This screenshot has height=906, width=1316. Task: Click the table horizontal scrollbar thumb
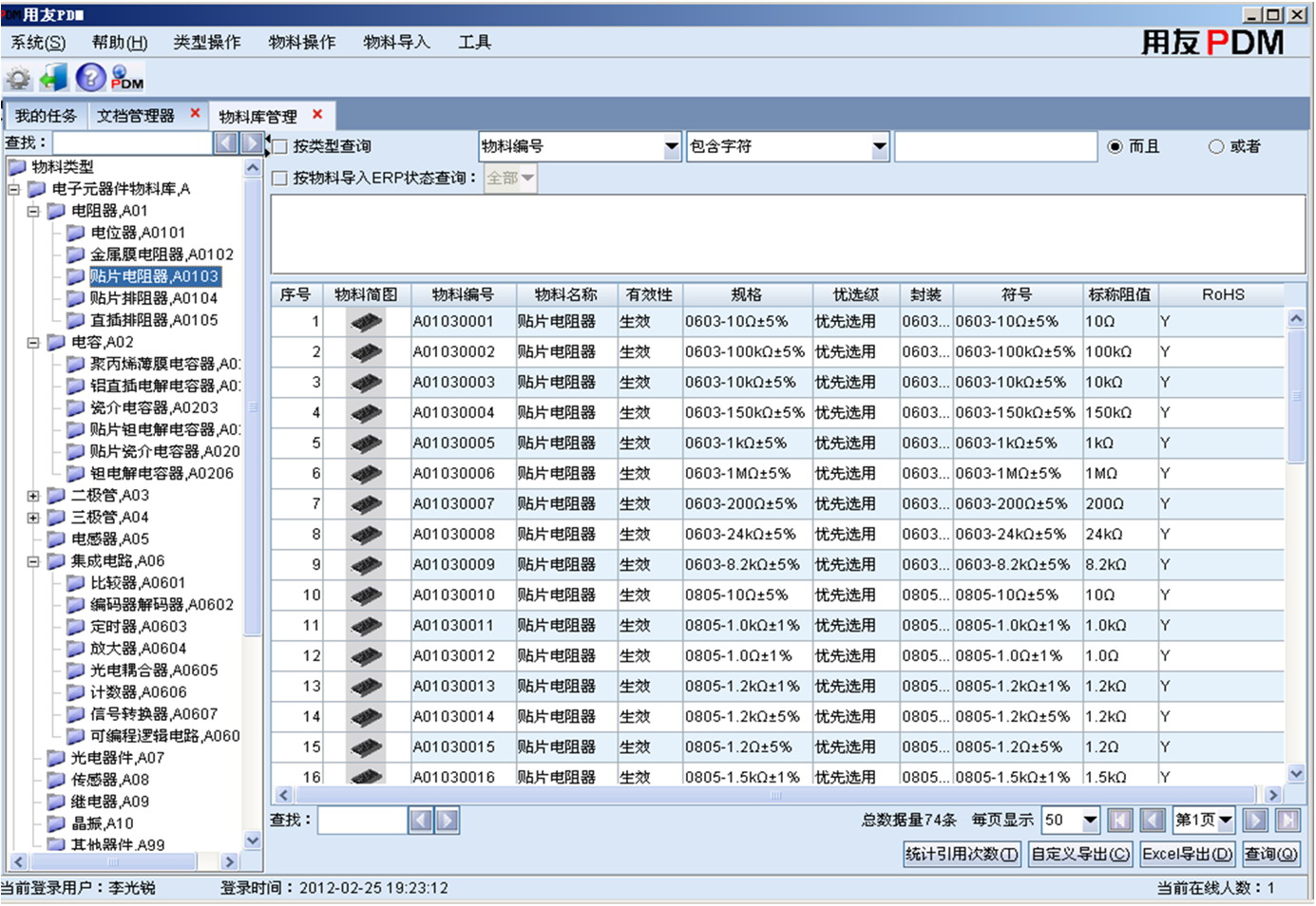[775, 795]
